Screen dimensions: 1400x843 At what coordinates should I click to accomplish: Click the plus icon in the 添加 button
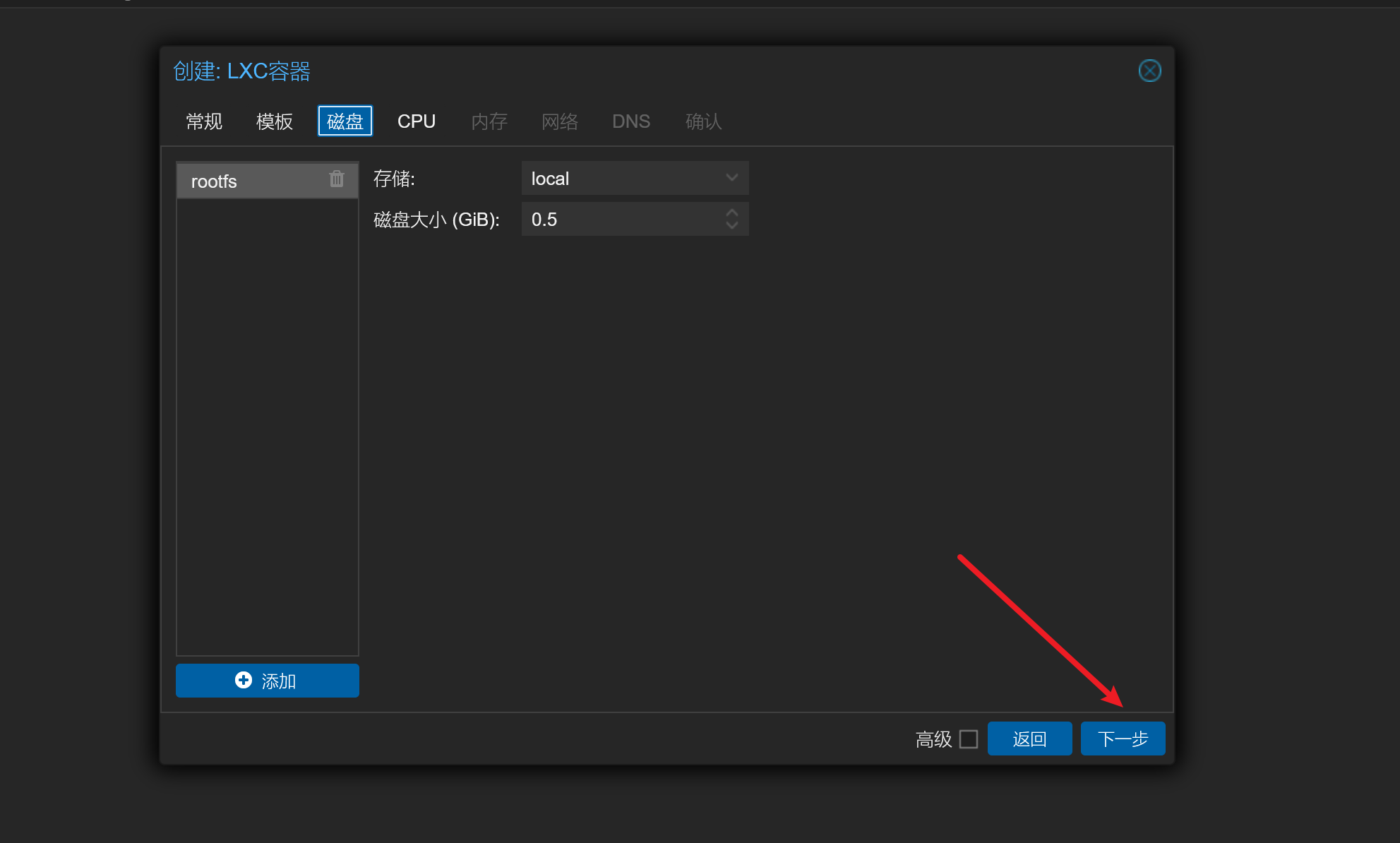(243, 680)
